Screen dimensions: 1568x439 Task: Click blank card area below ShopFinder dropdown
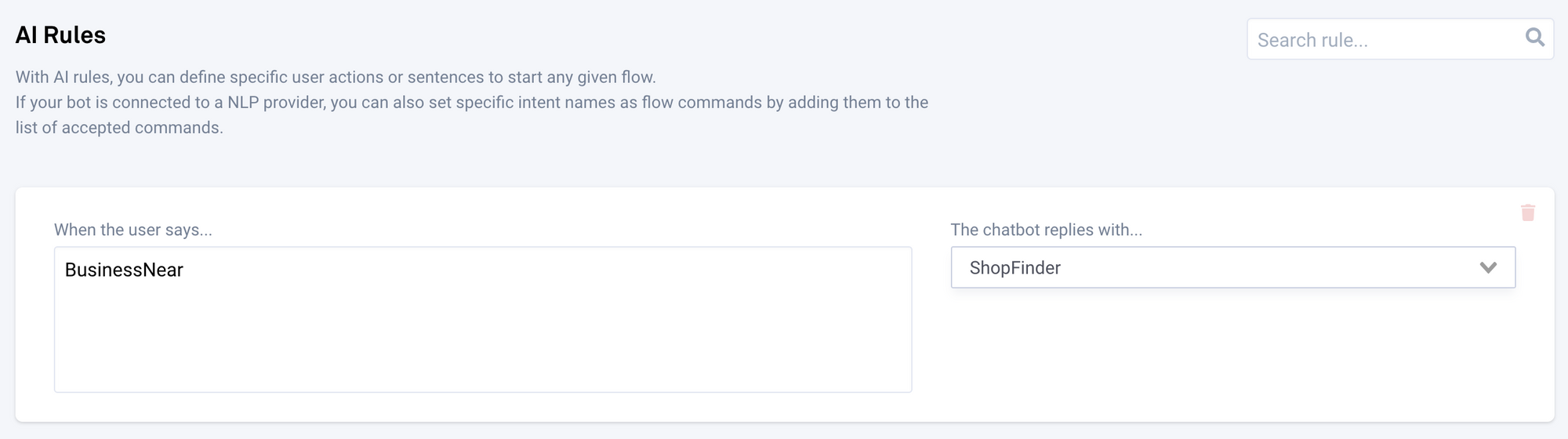pyautogui.click(x=1232, y=353)
